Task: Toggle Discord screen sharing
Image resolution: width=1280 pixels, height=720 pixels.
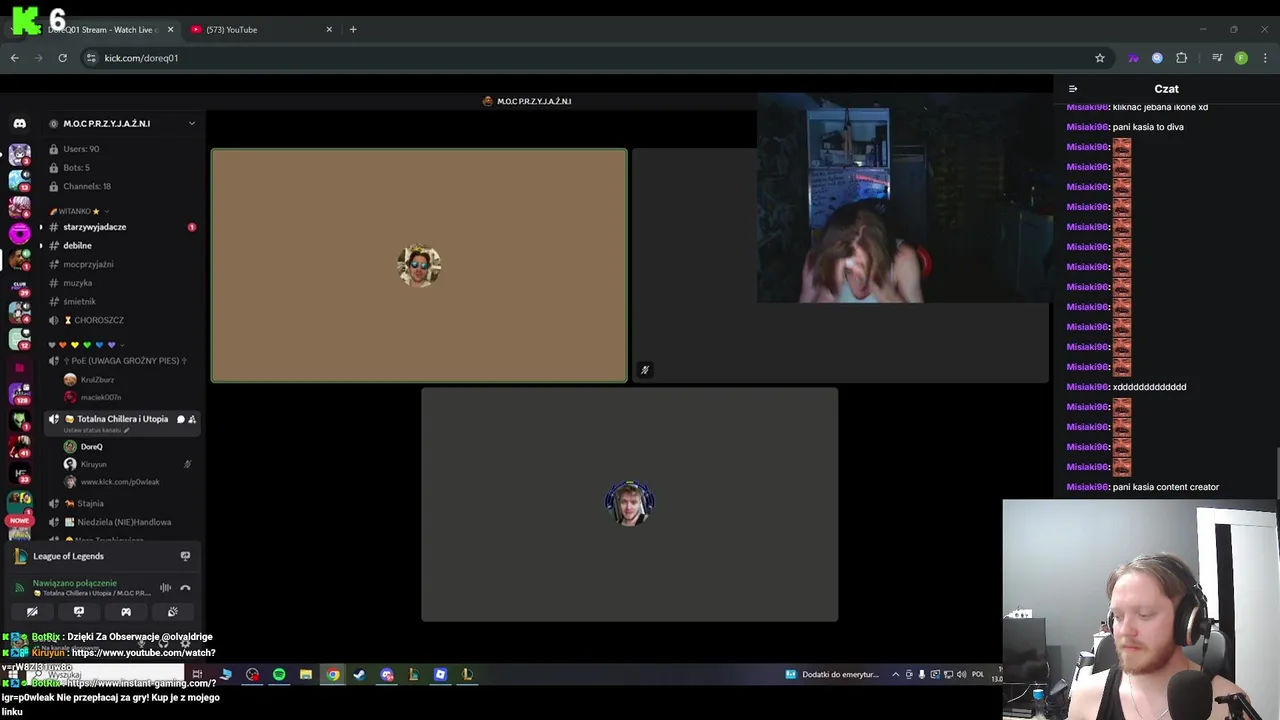Action: coord(79,612)
